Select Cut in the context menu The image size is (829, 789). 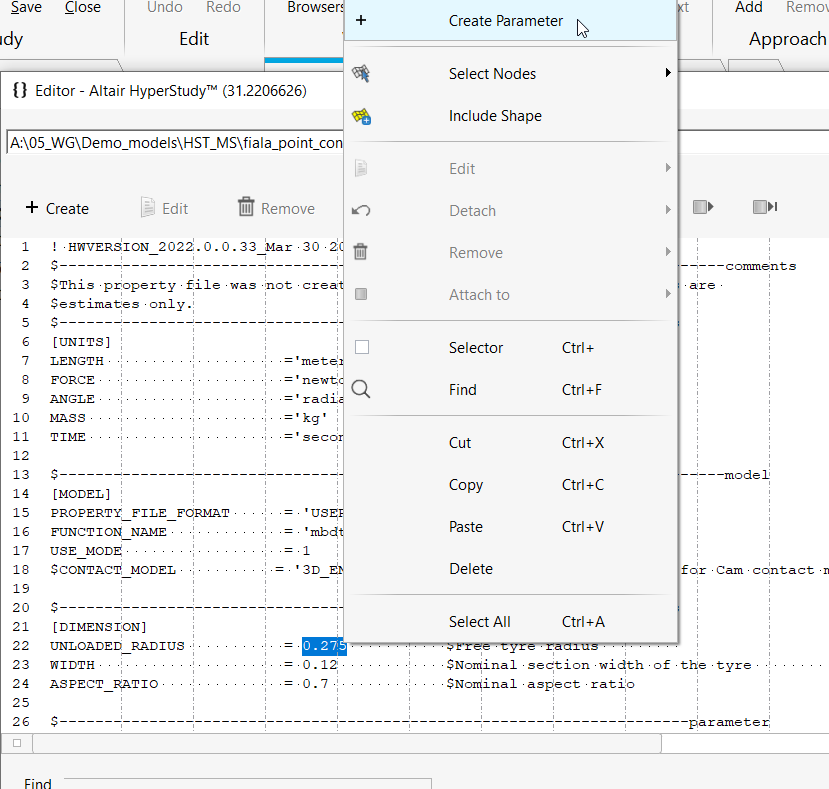tap(510, 443)
